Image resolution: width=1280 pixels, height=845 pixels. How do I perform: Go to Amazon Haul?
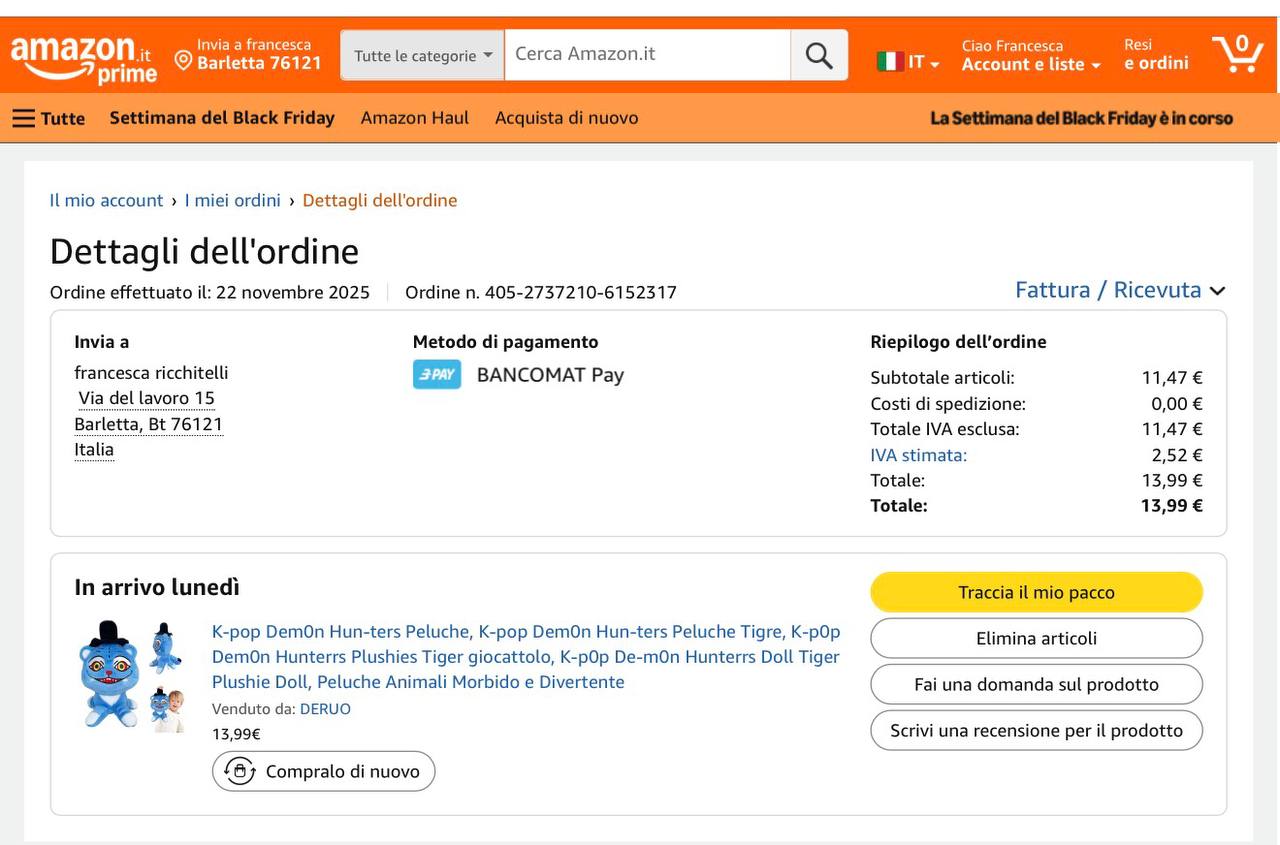[414, 118]
